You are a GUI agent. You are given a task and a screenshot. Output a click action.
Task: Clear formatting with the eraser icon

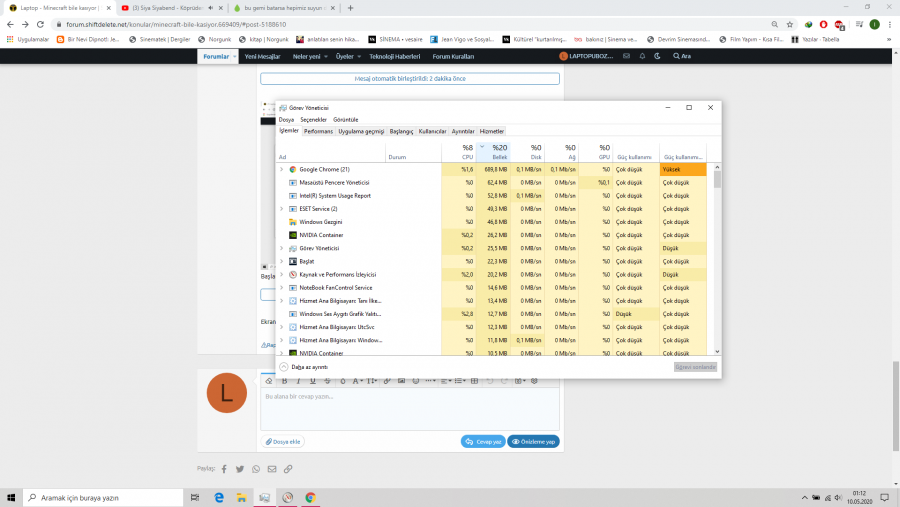269,381
